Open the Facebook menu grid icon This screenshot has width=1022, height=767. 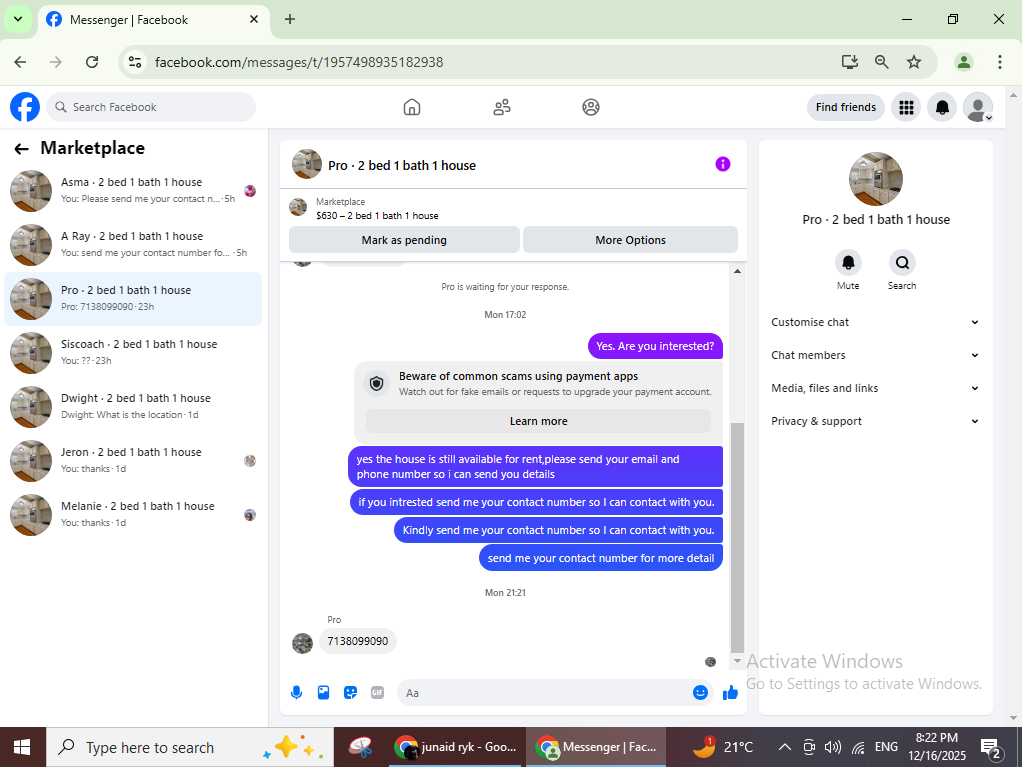pyautogui.click(x=906, y=107)
